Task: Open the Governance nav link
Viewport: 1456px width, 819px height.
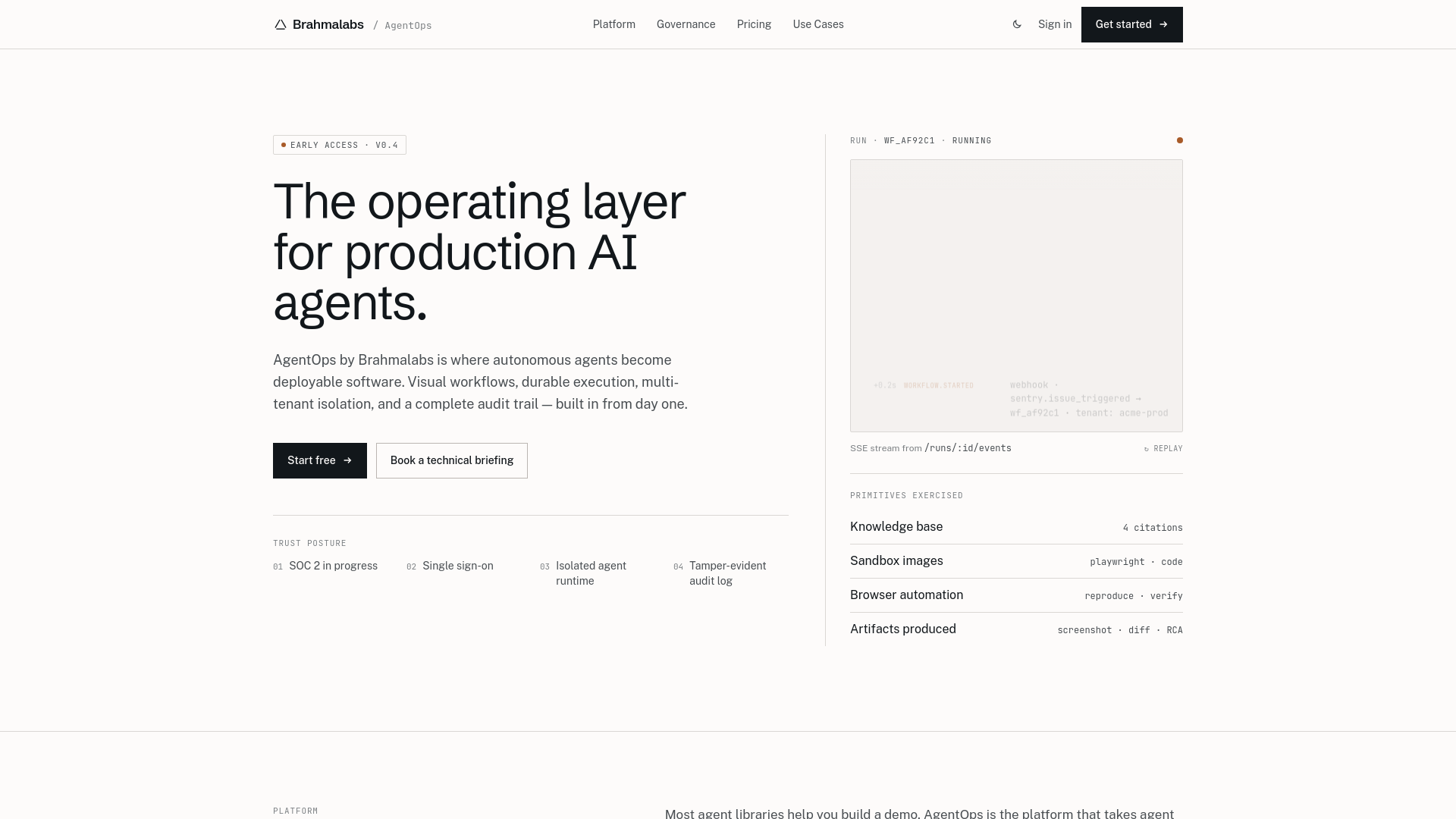Action: pyautogui.click(x=686, y=24)
